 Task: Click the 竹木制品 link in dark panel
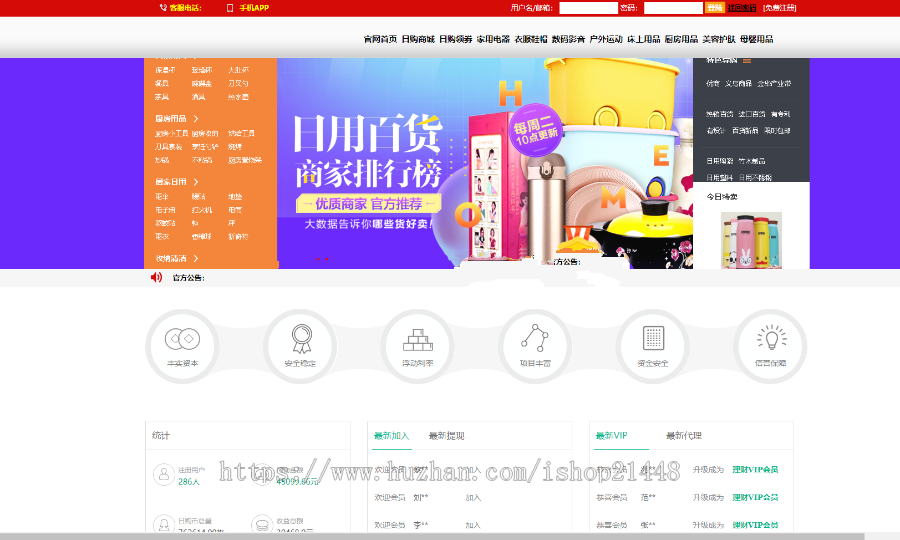pos(752,161)
